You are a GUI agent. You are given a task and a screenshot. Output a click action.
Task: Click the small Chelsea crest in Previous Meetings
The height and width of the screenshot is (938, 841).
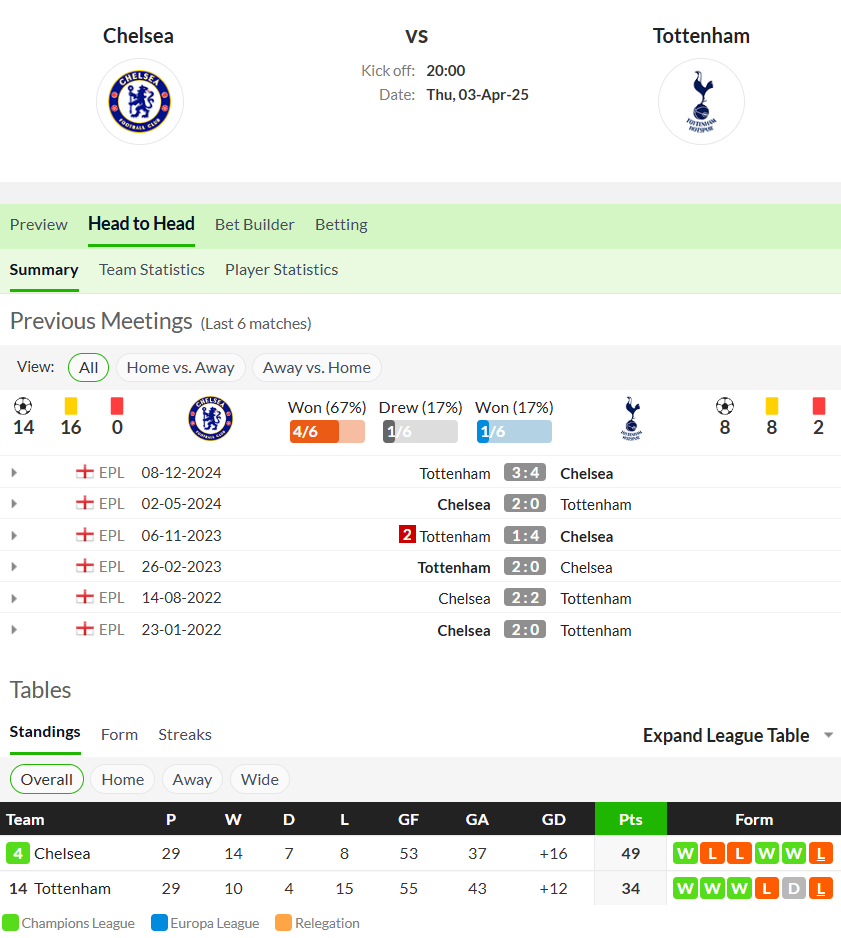click(x=210, y=418)
